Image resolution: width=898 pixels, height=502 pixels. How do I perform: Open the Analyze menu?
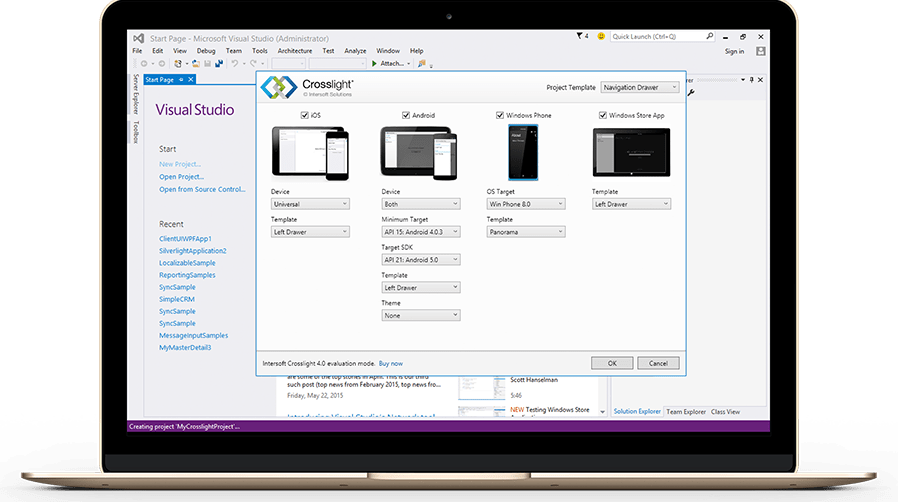tap(355, 51)
